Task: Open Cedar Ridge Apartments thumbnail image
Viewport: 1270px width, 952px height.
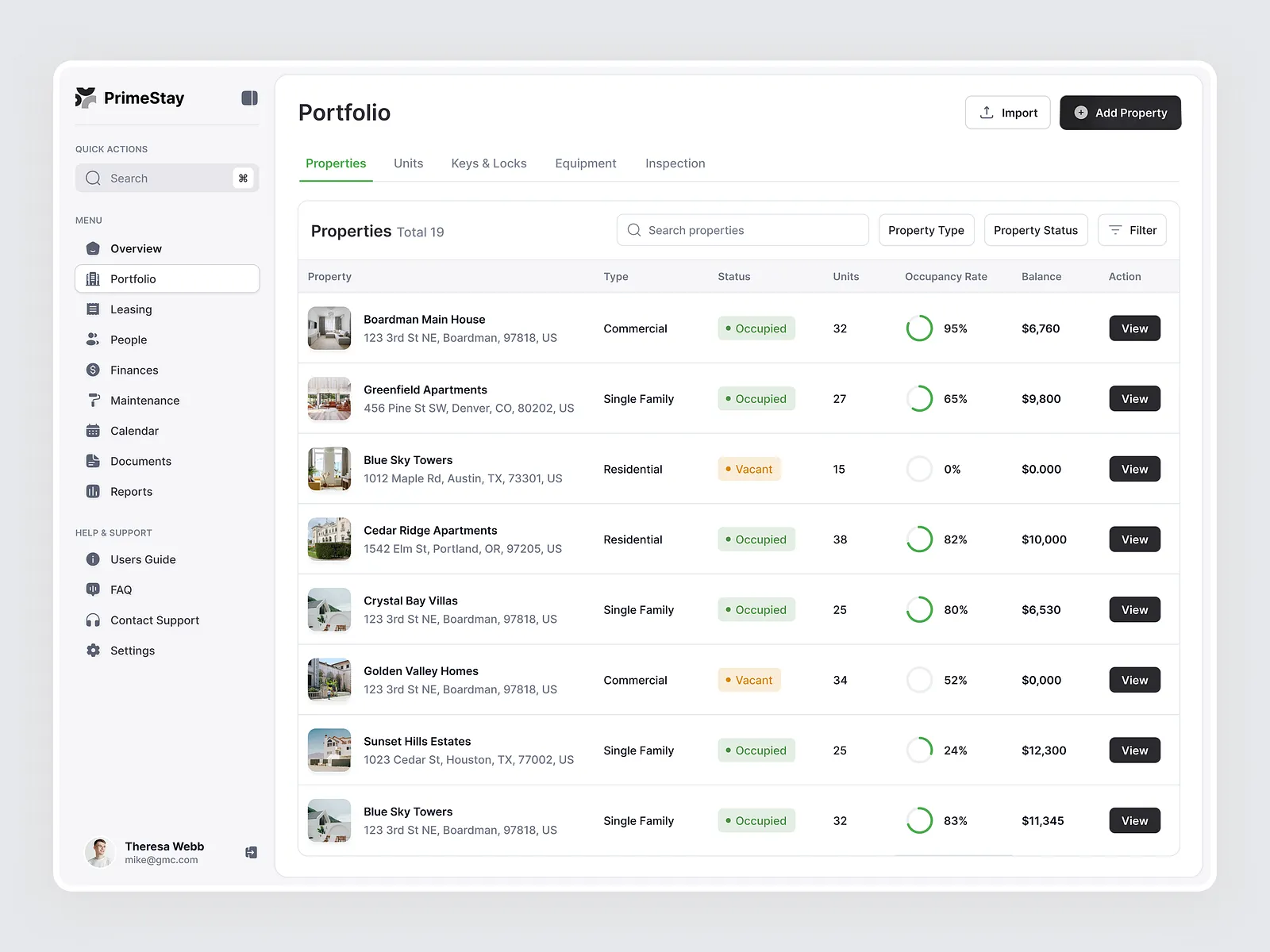Action: click(x=329, y=539)
